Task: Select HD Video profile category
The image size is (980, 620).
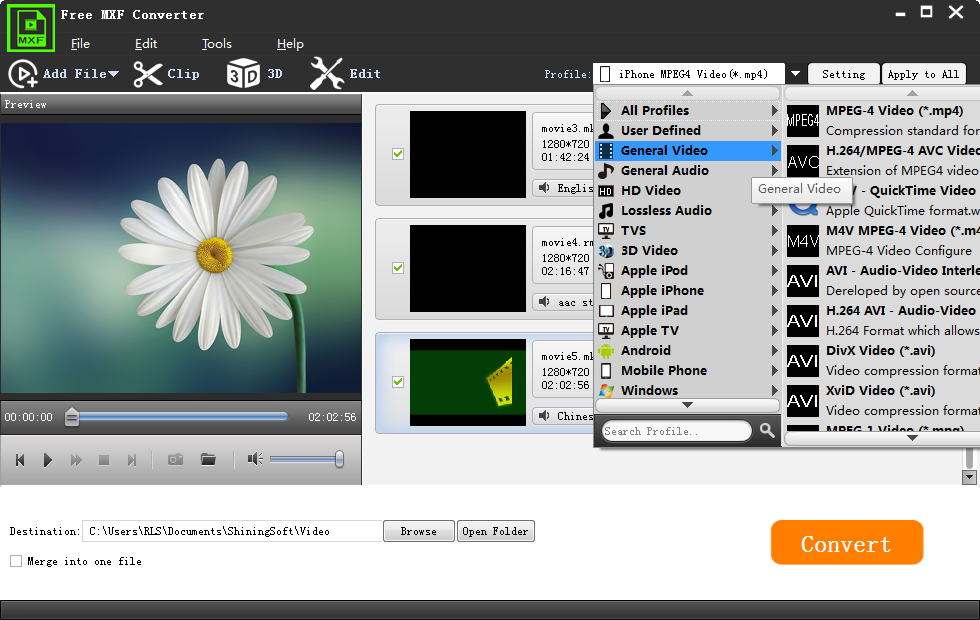Action: (650, 191)
